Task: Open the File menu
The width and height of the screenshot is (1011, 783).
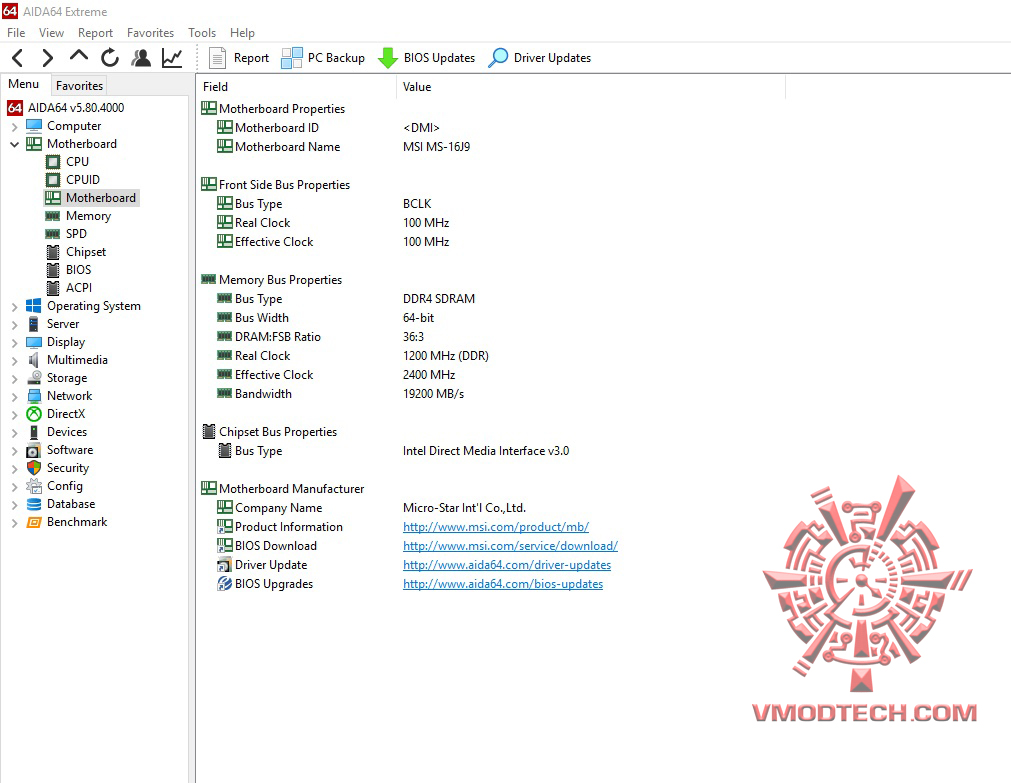Action: click(x=16, y=33)
